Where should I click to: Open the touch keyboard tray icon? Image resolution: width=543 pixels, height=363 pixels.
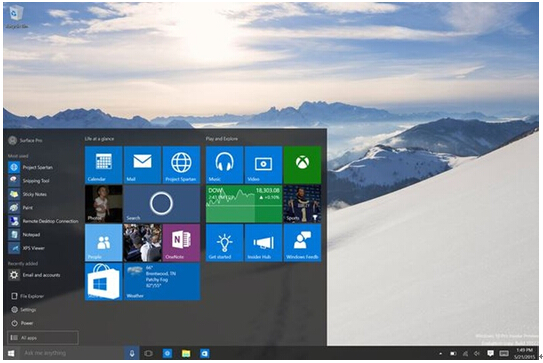click(x=504, y=353)
